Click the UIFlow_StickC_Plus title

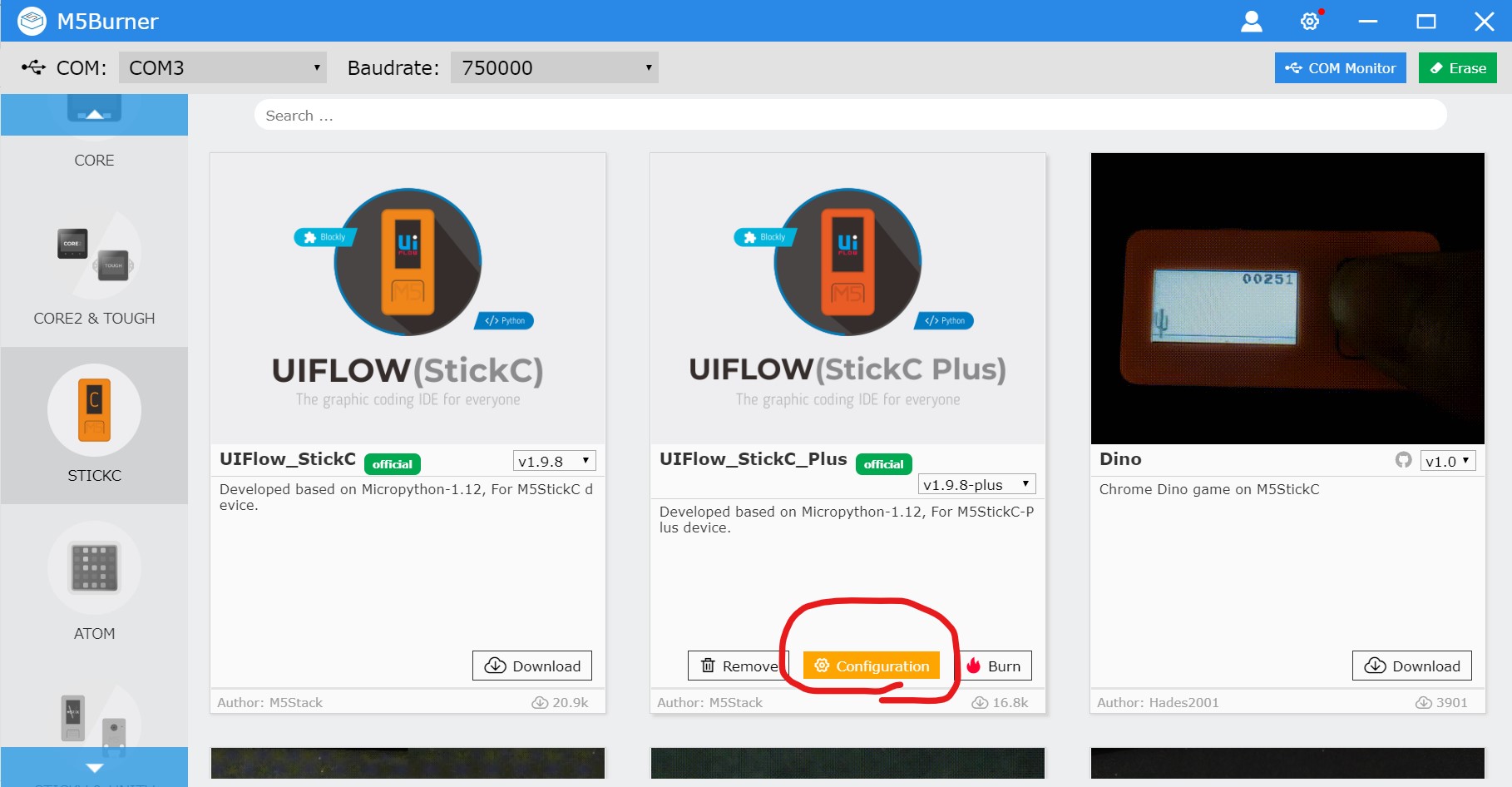pyautogui.click(x=754, y=459)
